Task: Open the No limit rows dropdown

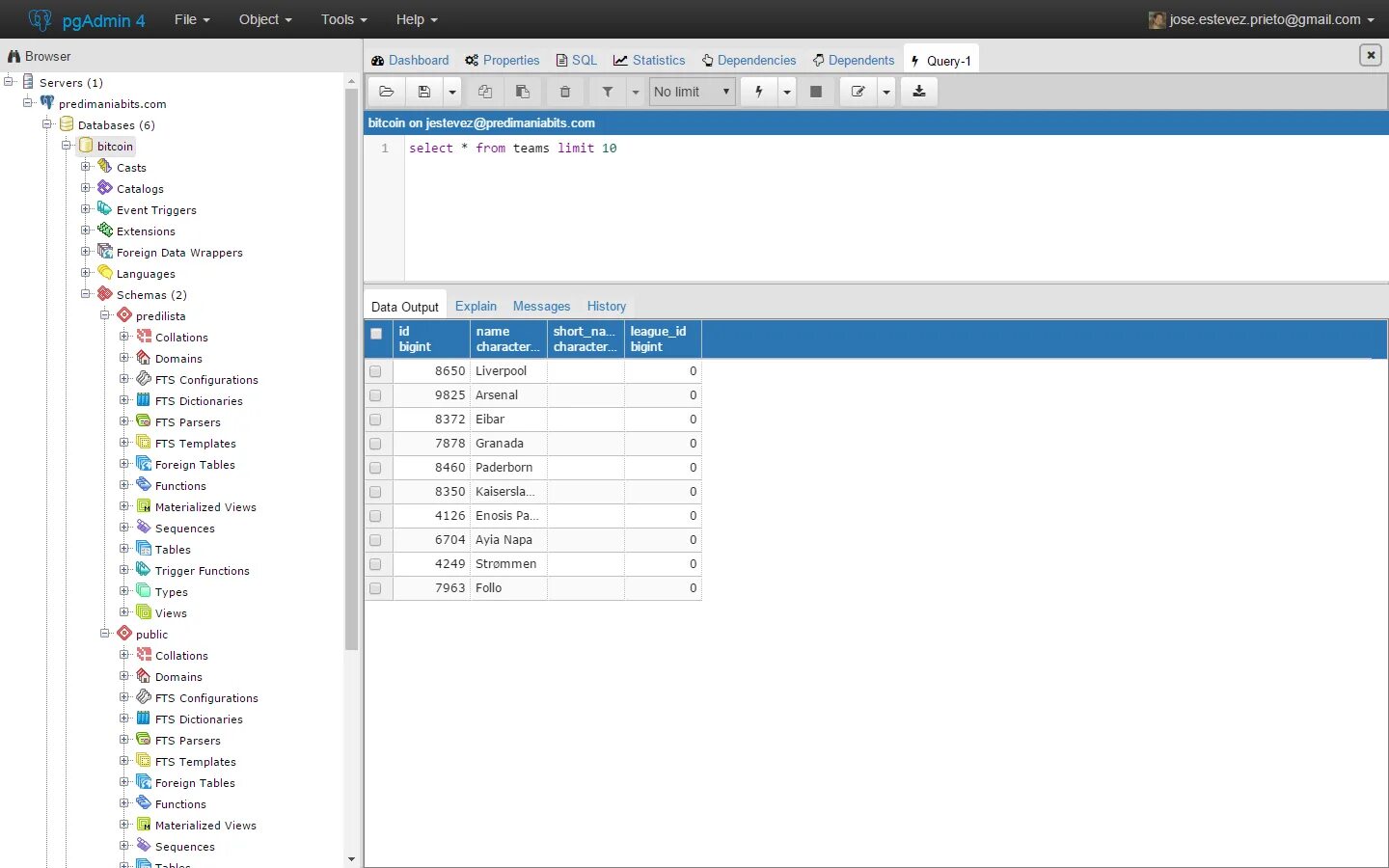Action: 693,92
